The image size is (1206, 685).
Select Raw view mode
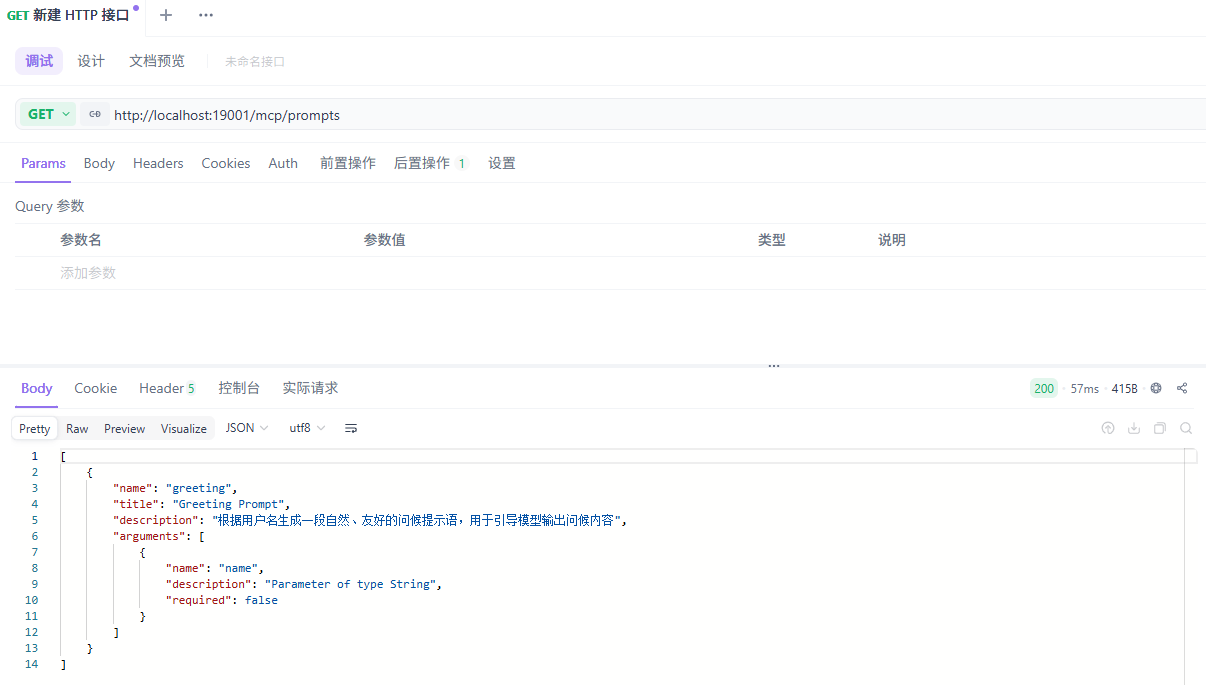pos(77,428)
